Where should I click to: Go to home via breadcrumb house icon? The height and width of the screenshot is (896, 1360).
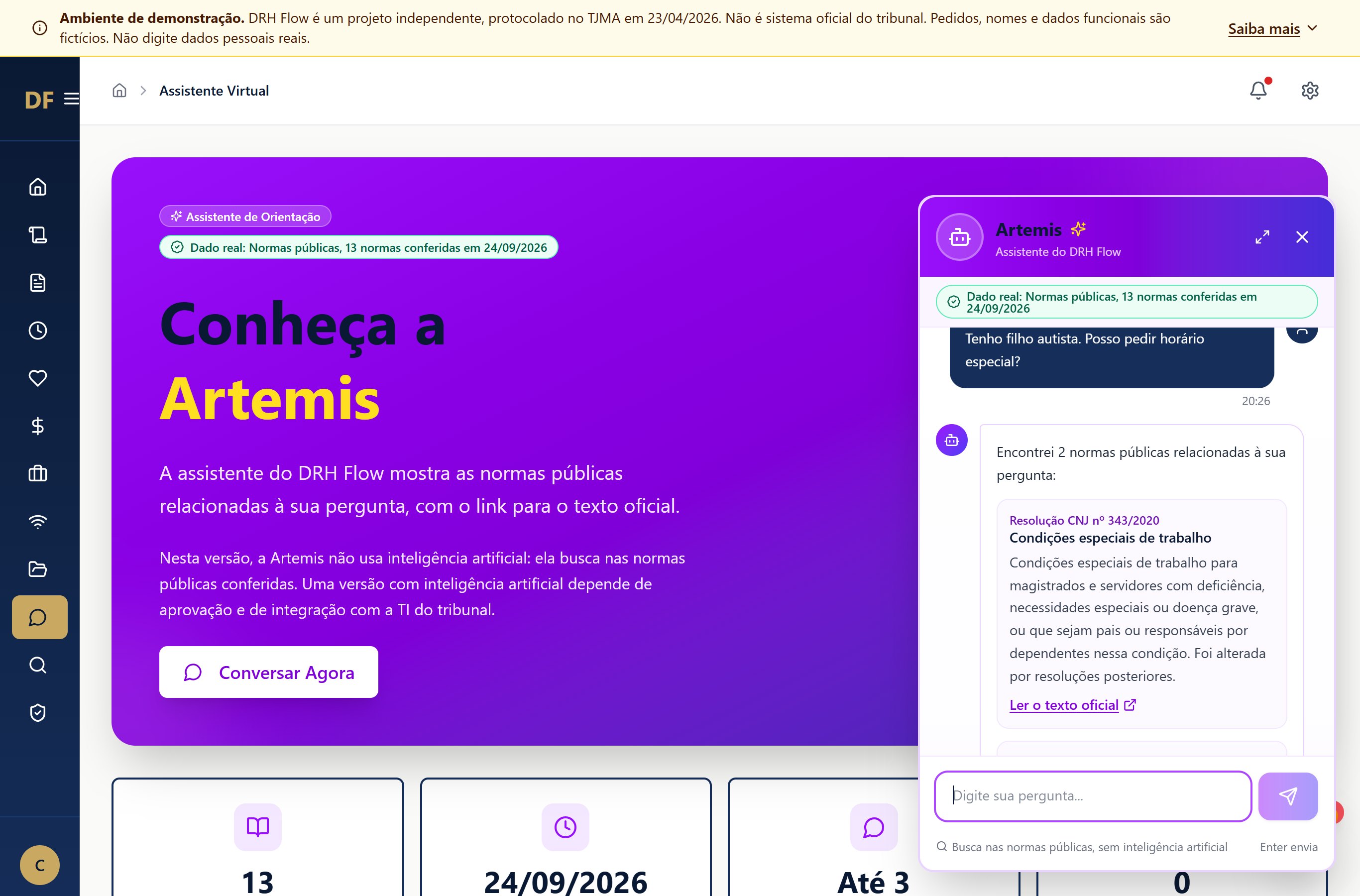click(x=119, y=90)
